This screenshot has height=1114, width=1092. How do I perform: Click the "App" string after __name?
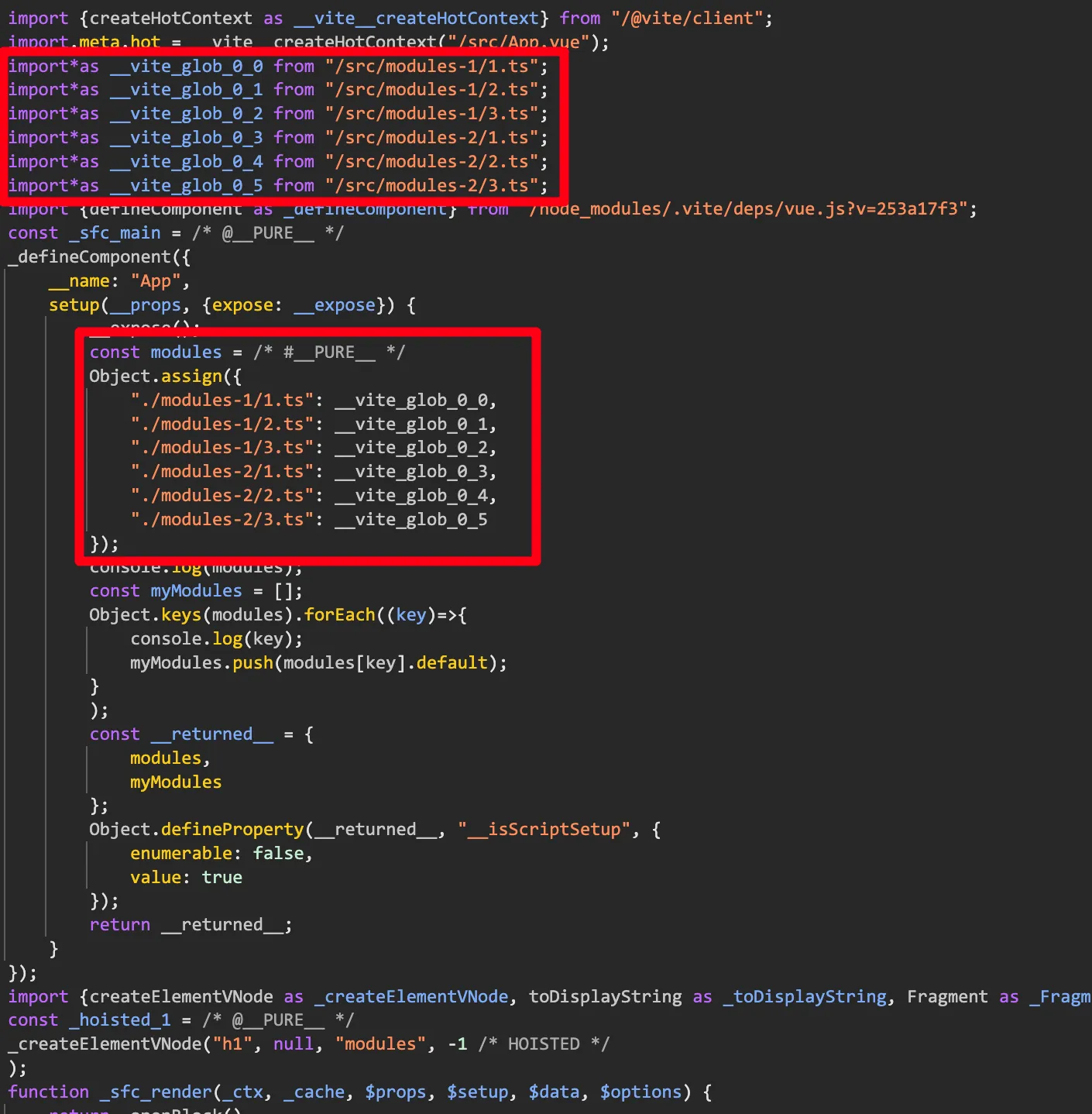[x=156, y=281]
